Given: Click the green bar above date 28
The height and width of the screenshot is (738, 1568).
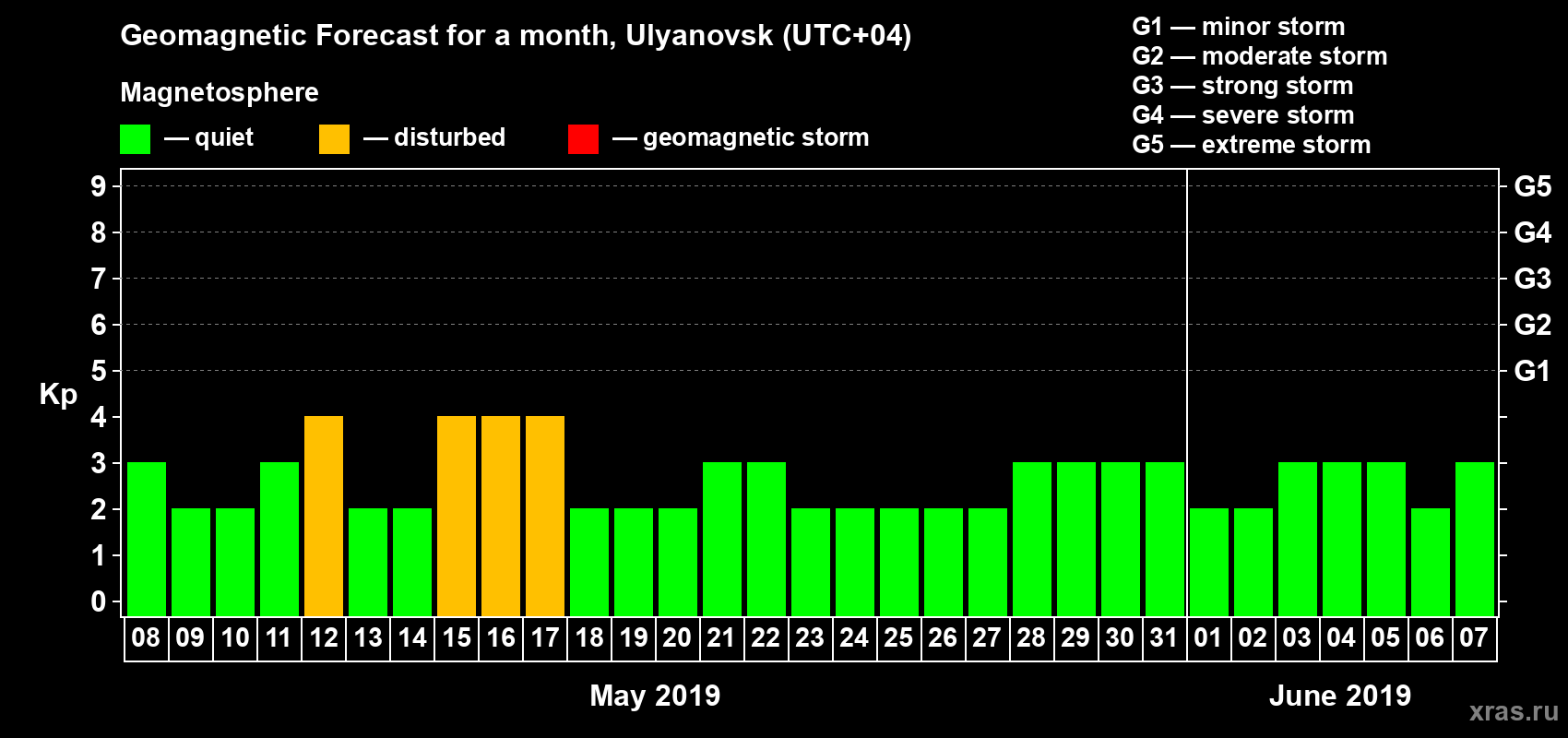Looking at the screenshot, I should (x=1032, y=539).
